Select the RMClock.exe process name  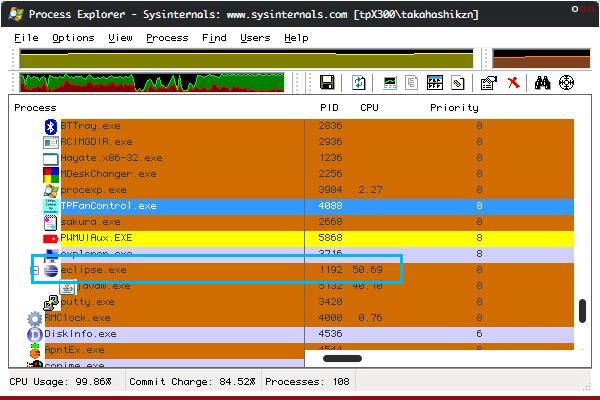click(x=78, y=318)
